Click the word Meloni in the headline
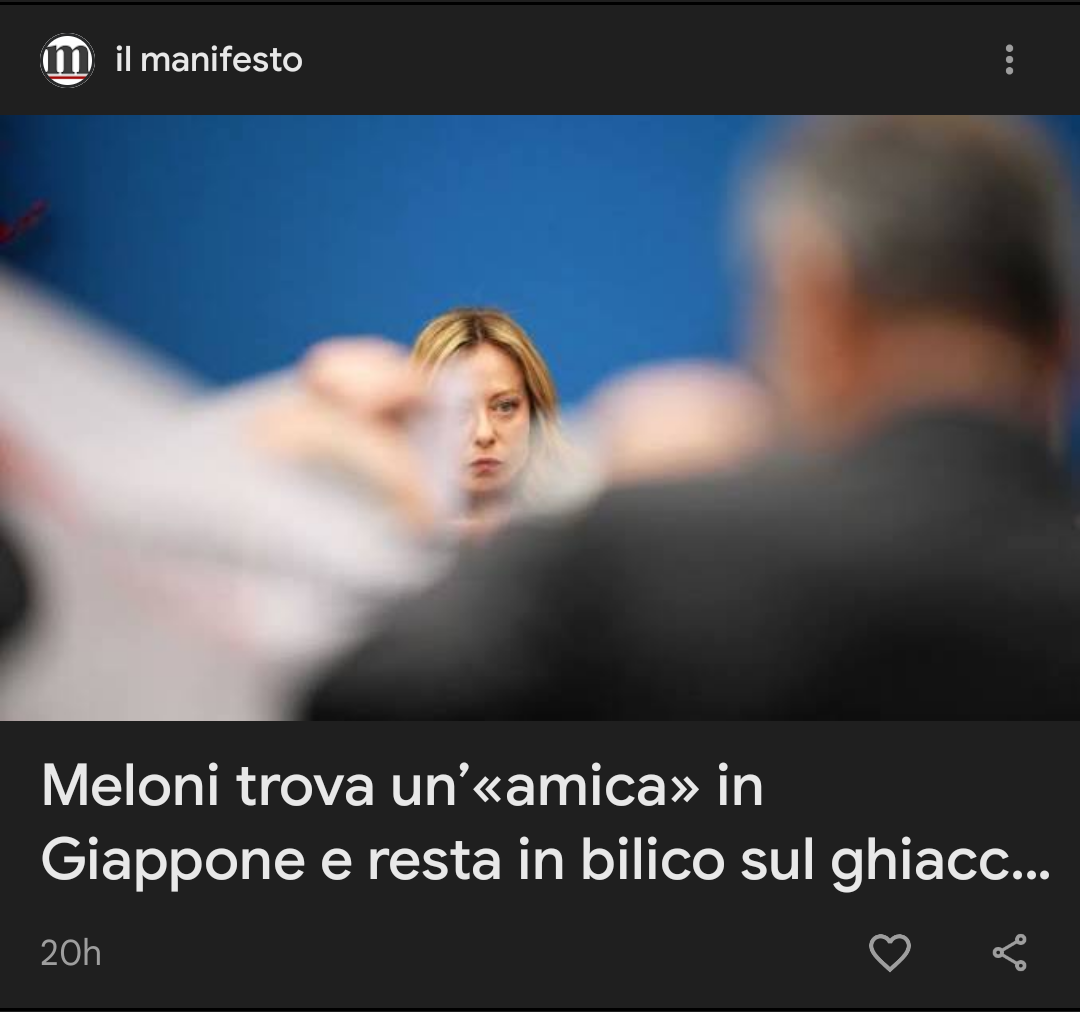Image resolution: width=1080 pixels, height=1012 pixels. click(130, 785)
